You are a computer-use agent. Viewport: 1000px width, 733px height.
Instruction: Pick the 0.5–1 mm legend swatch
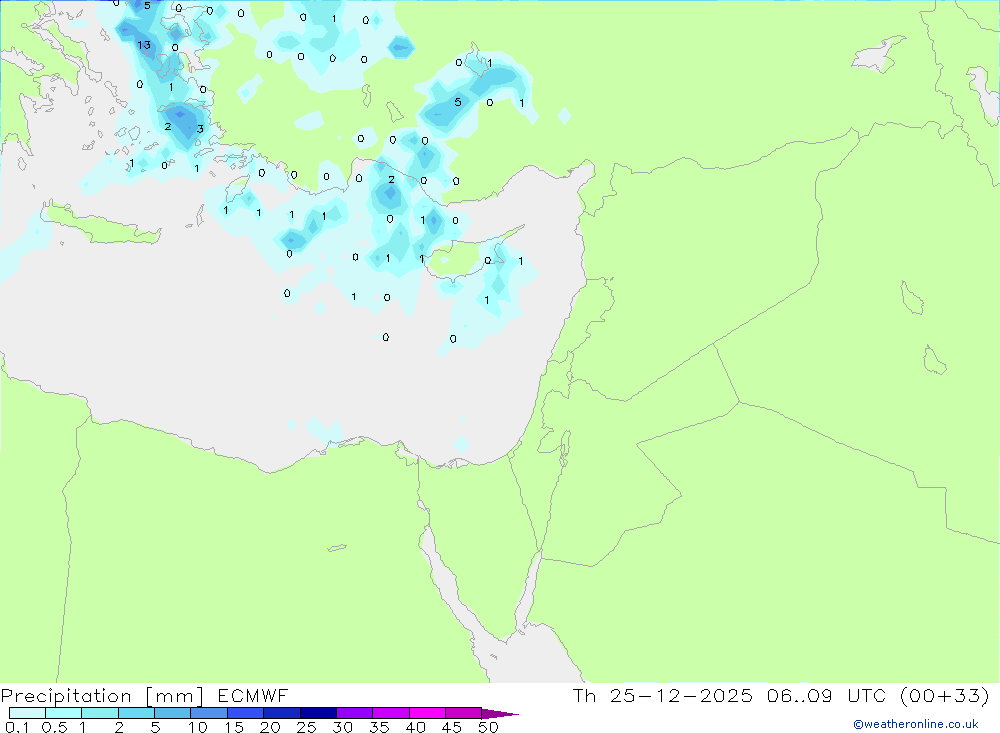(64, 713)
